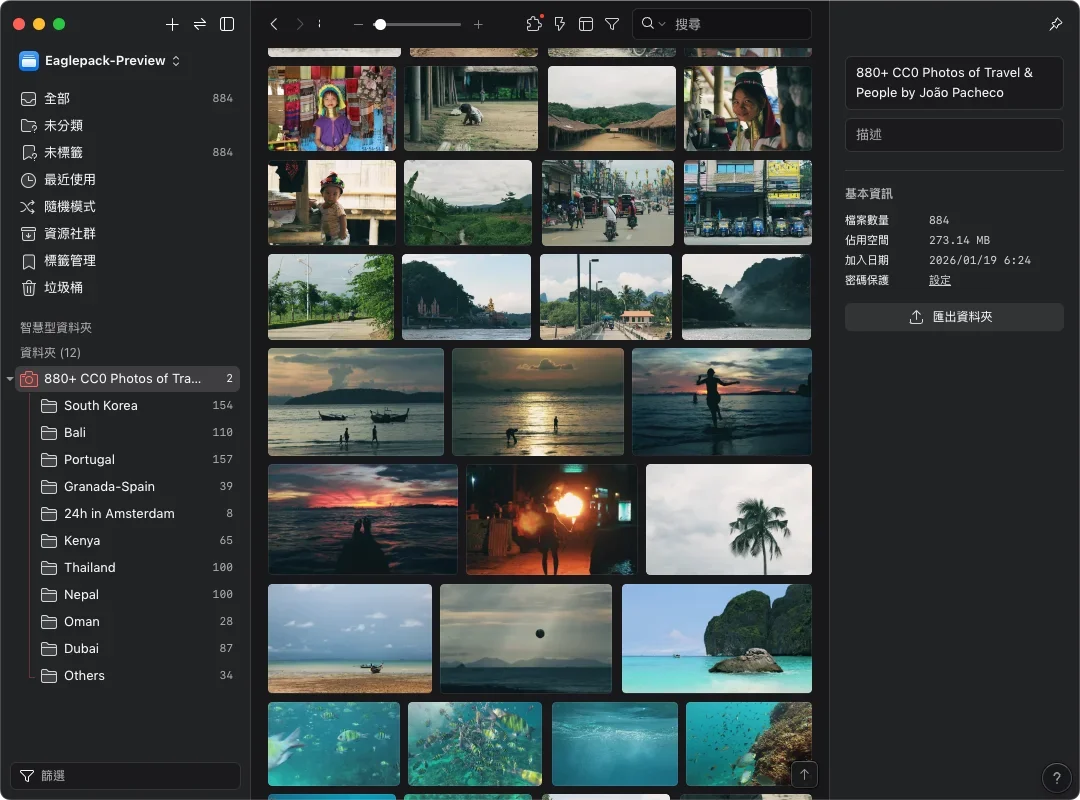The height and width of the screenshot is (800, 1080).
Task: Click the 匯出資料夾 button
Action: point(954,317)
